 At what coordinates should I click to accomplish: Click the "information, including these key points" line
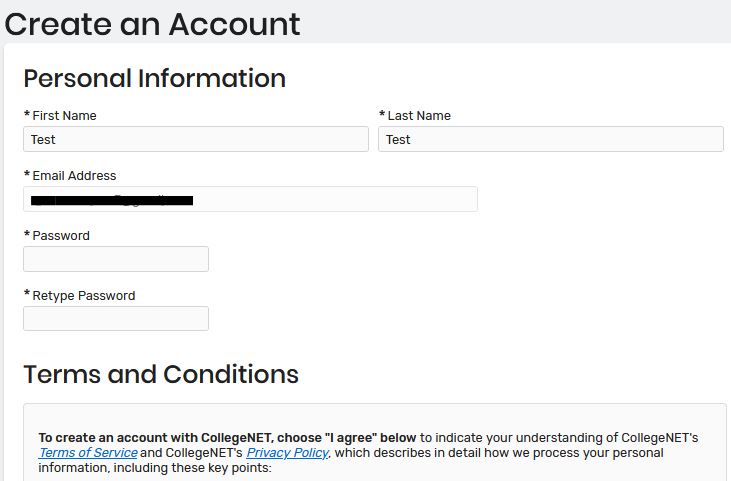click(155, 467)
